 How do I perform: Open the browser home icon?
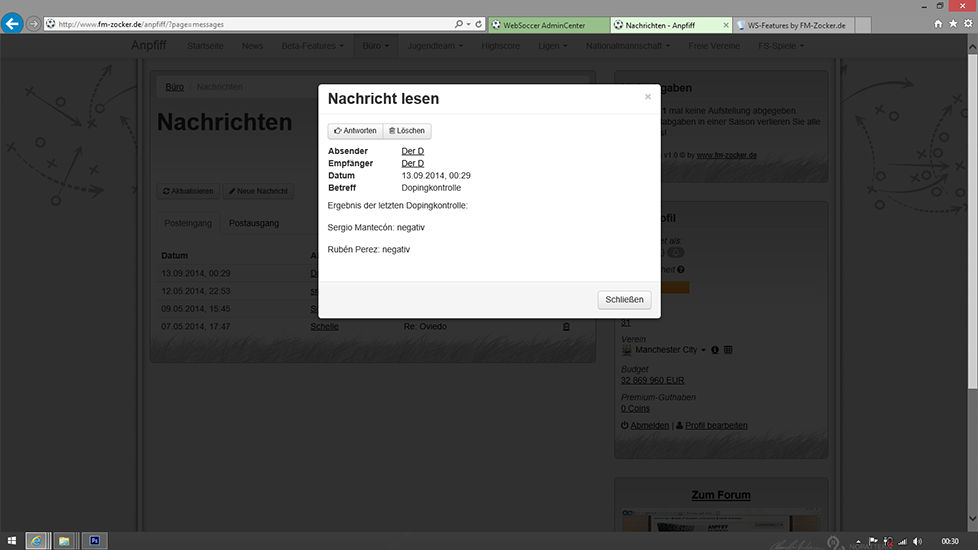(938, 23)
